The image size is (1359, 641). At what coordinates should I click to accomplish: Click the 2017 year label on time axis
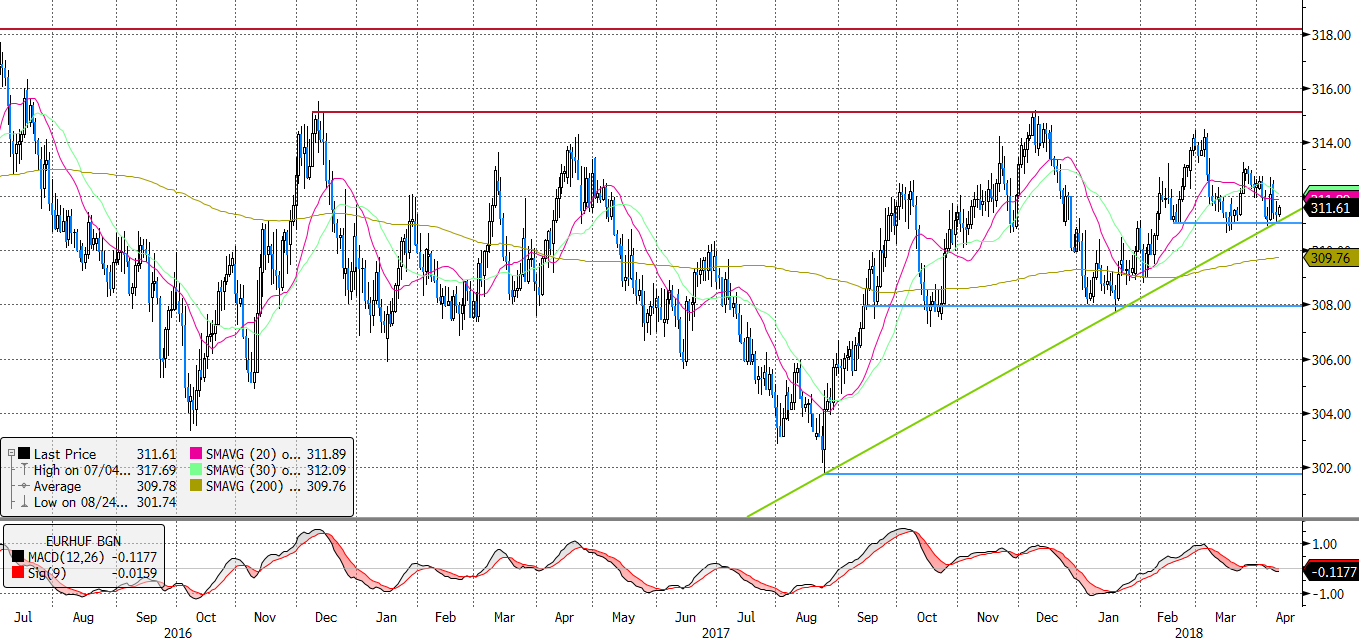click(x=716, y=632)
